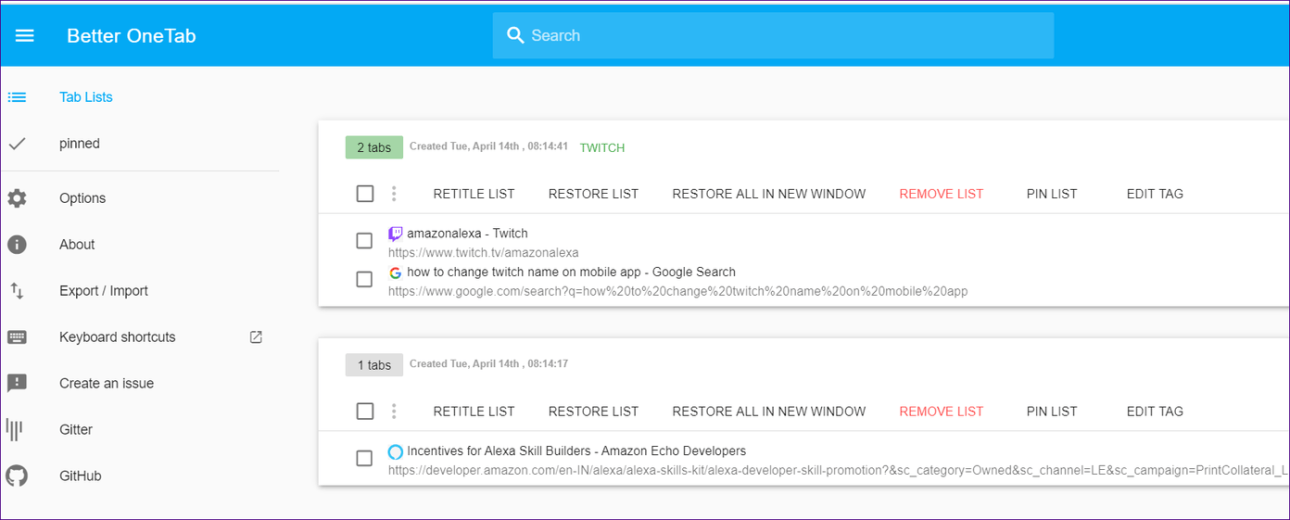The image size is (1290, 520).
Task: Open the three-dot menu of the TWITCH list
Action: [394, 194]
